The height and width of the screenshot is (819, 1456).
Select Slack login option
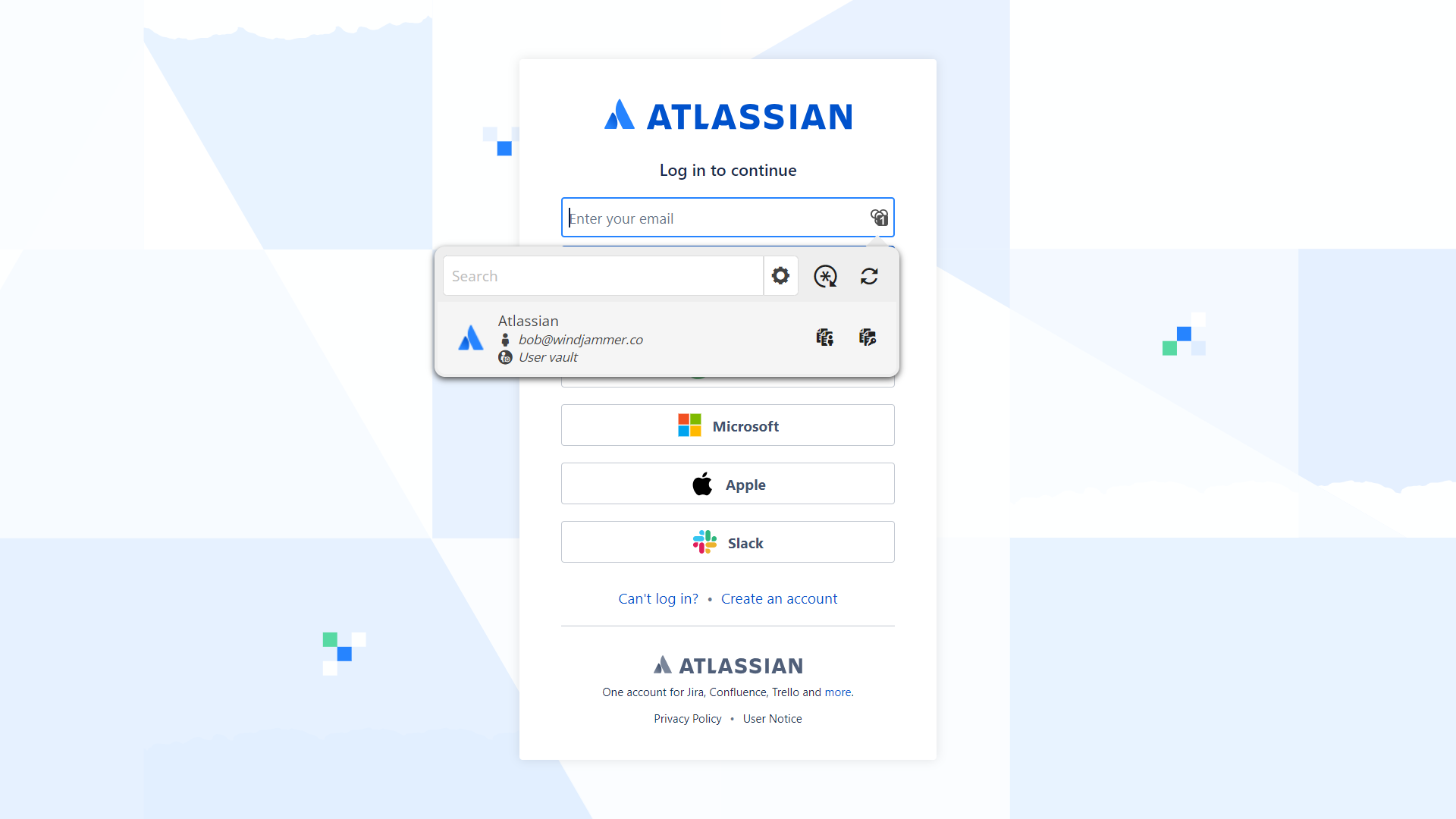(728, 542)
